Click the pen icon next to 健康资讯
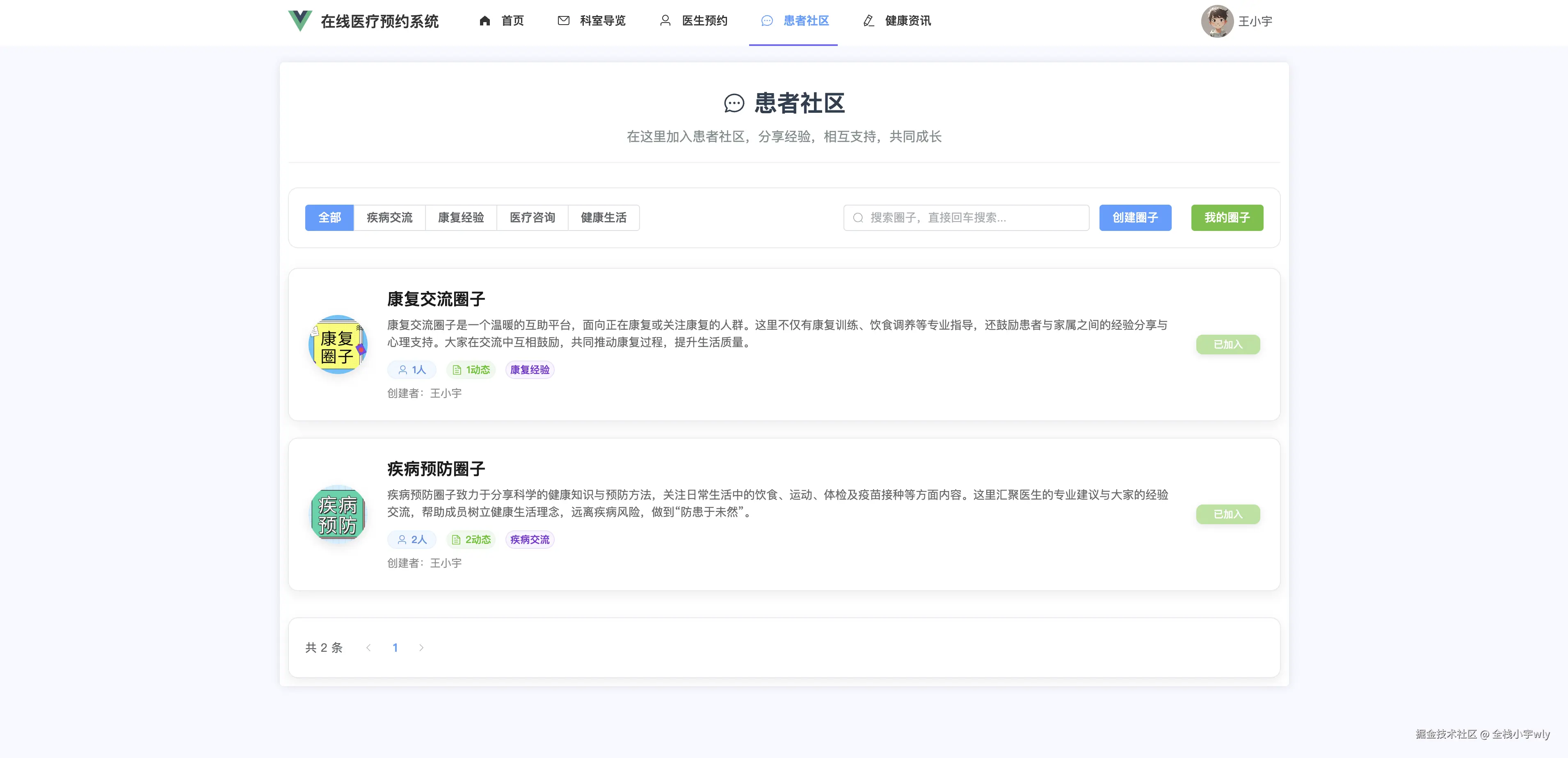 (867, 20)
